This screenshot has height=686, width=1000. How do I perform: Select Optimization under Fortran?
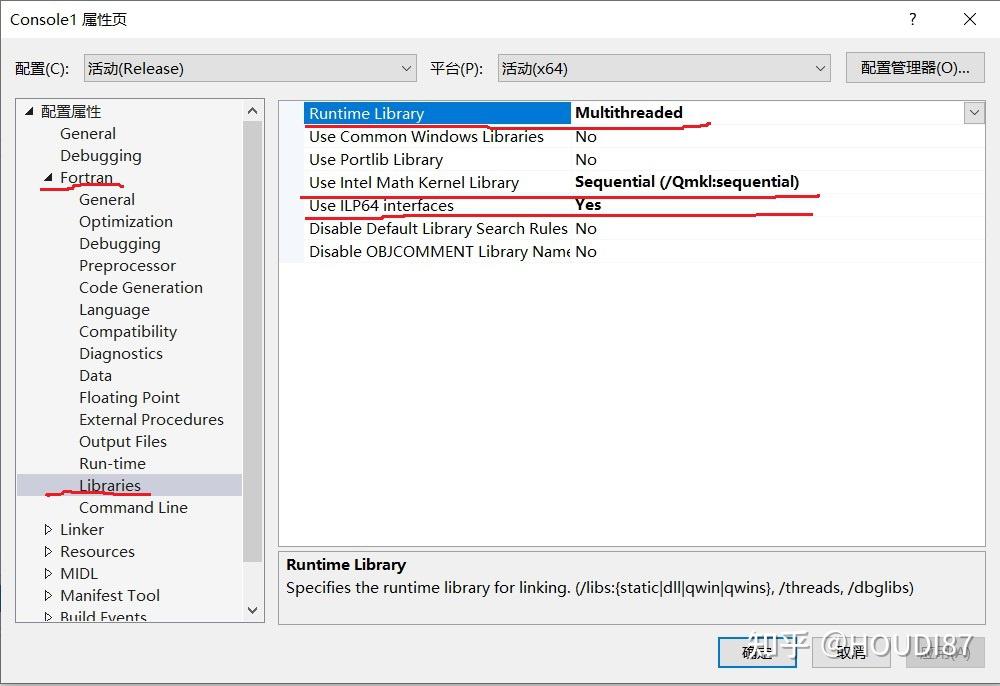[x=125, y=221]
